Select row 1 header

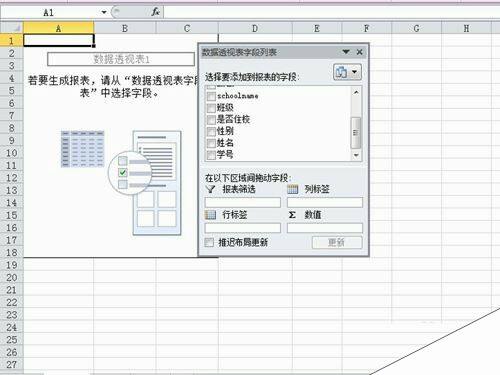(11, 41)
